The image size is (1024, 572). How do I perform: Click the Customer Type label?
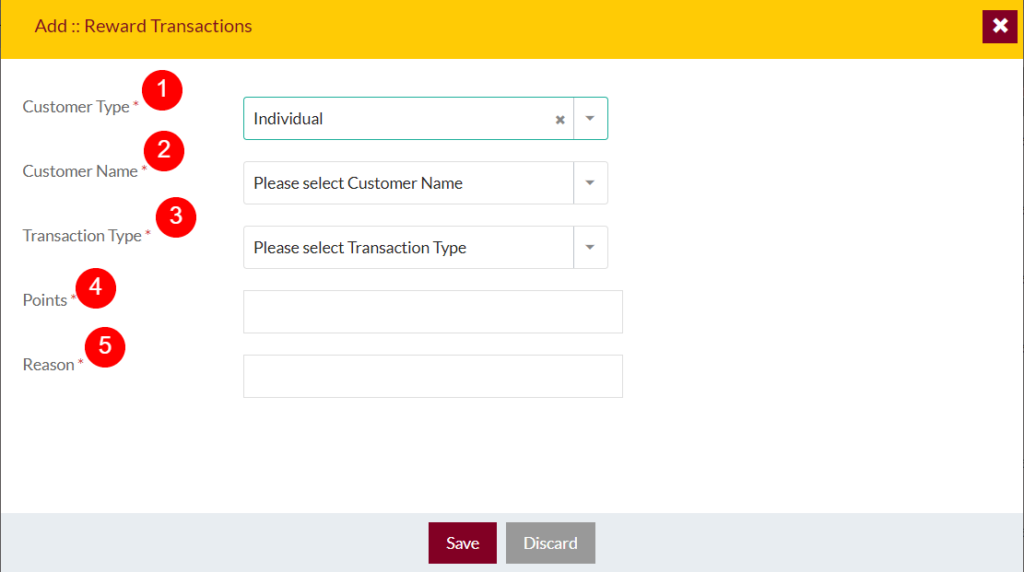pyautogui.click(x=76, y=106)
